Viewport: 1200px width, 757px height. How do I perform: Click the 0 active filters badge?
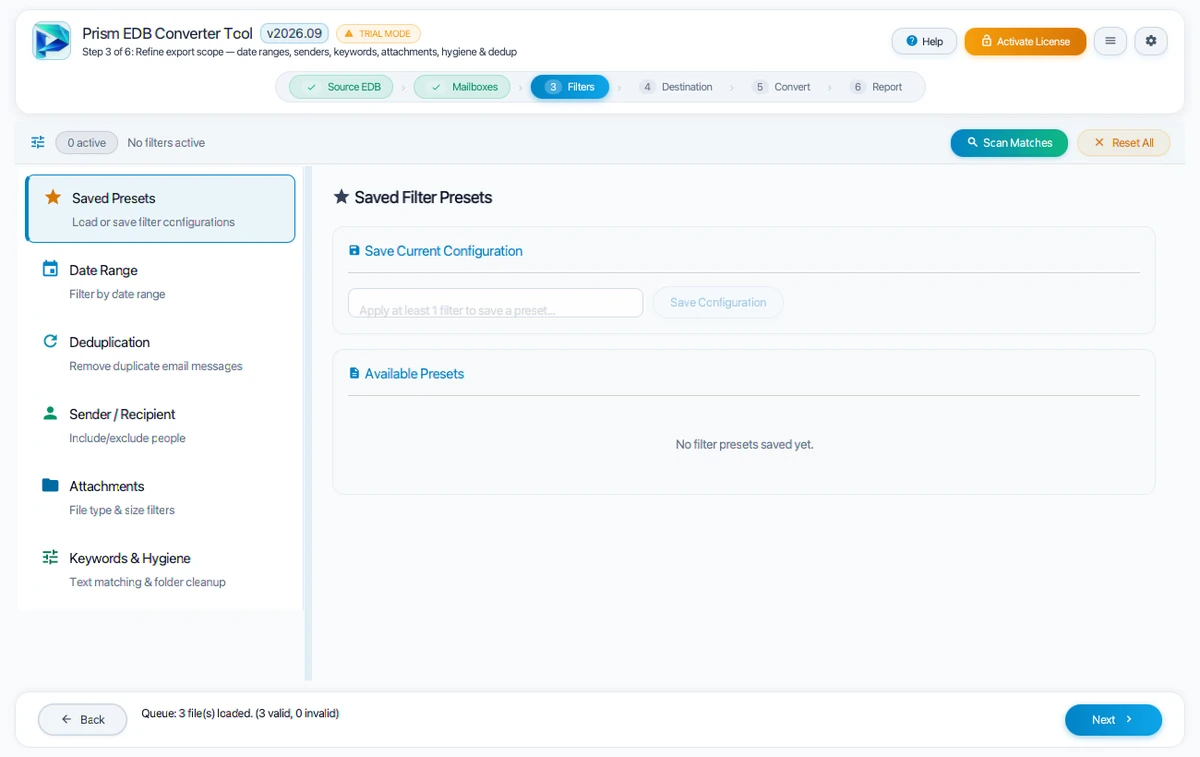(x=87, y=143)
